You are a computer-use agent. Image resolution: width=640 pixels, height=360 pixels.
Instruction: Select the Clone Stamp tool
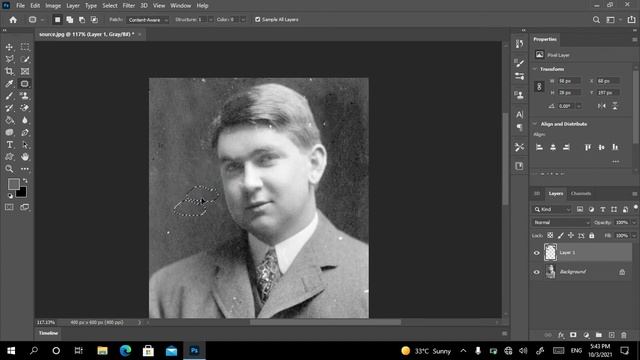click(x=25, y=96)
